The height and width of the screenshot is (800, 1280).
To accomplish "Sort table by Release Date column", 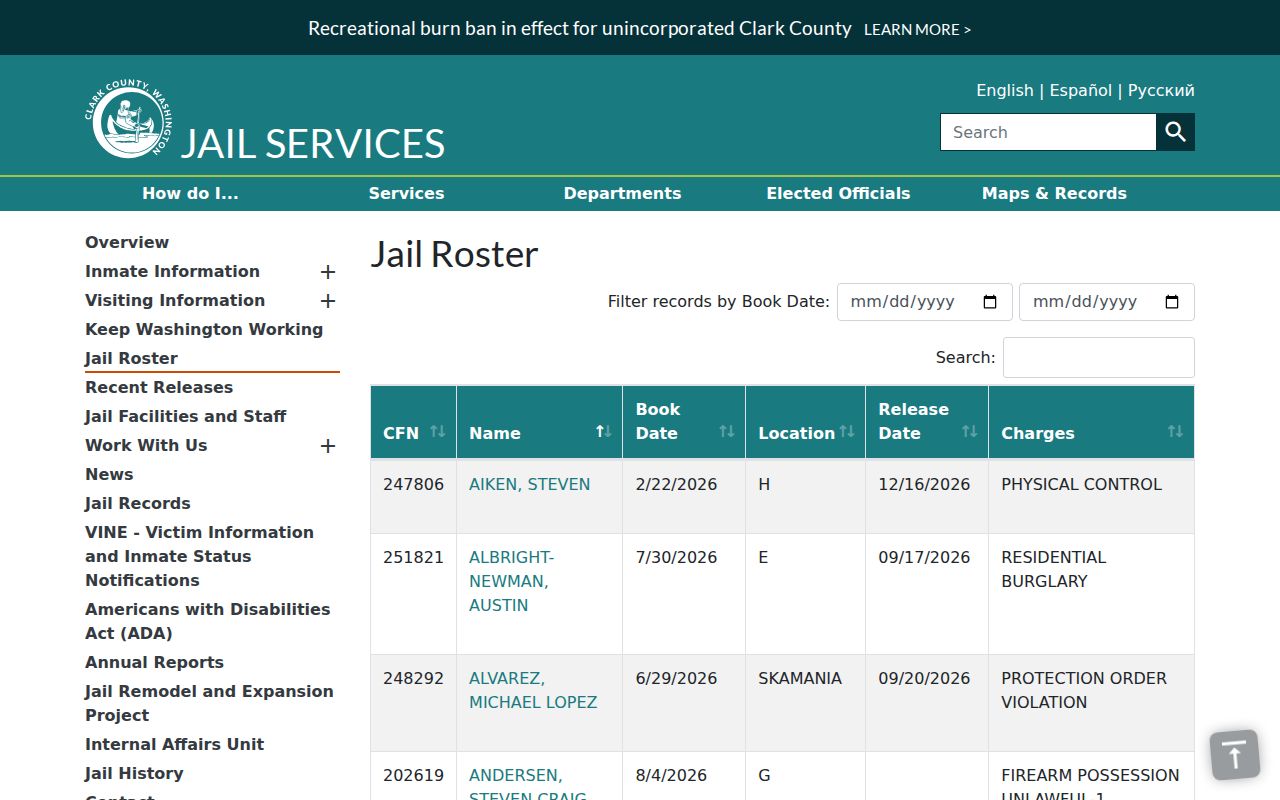I will pos(927,422).
